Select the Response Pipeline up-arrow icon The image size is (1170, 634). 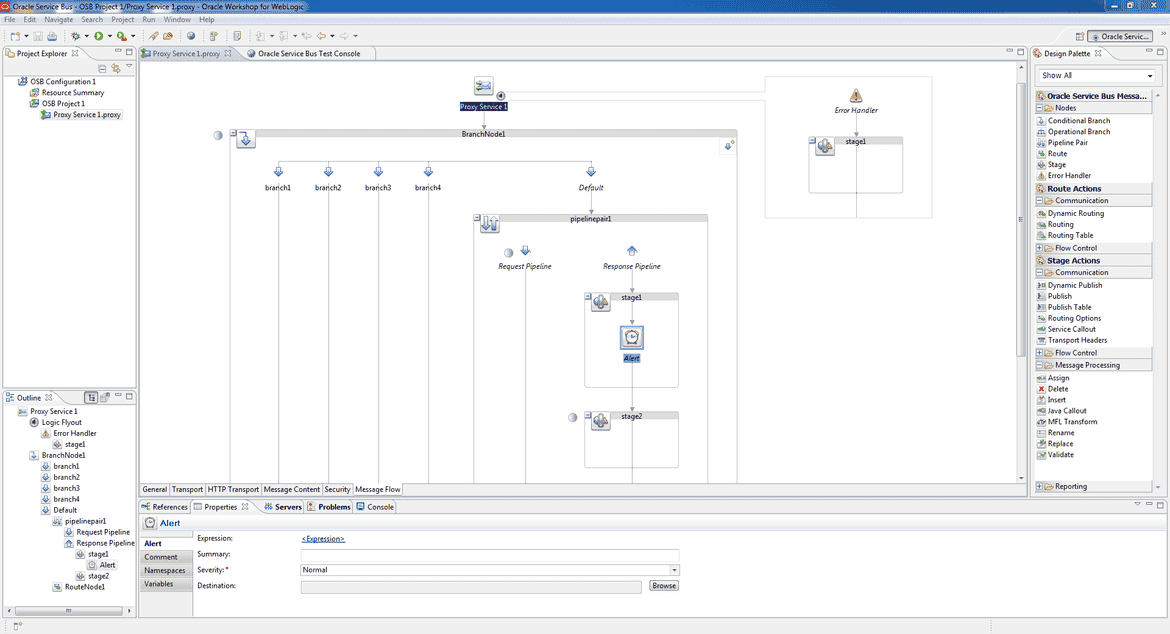pyautogui.click(x=632, y=251)
